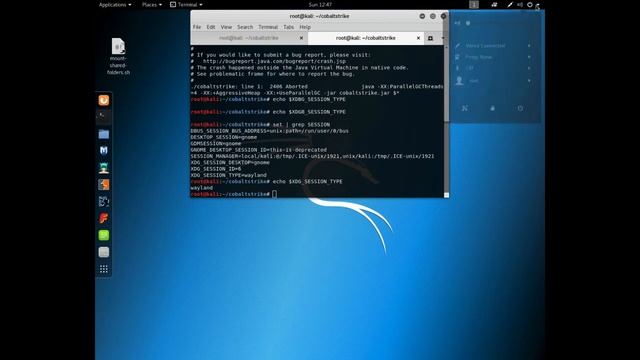The width and height of the screenshot is (640, 360).
Task: Launch Armitage from the dock
Action: coord(104,168)
